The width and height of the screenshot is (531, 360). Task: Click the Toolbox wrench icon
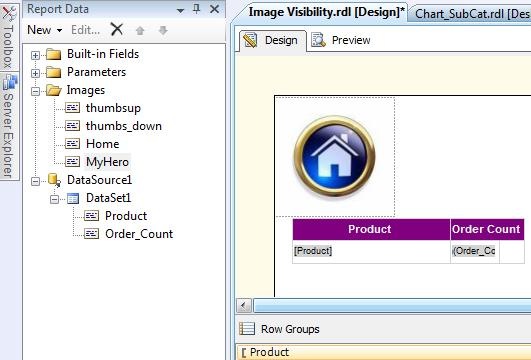coord(9,13)
